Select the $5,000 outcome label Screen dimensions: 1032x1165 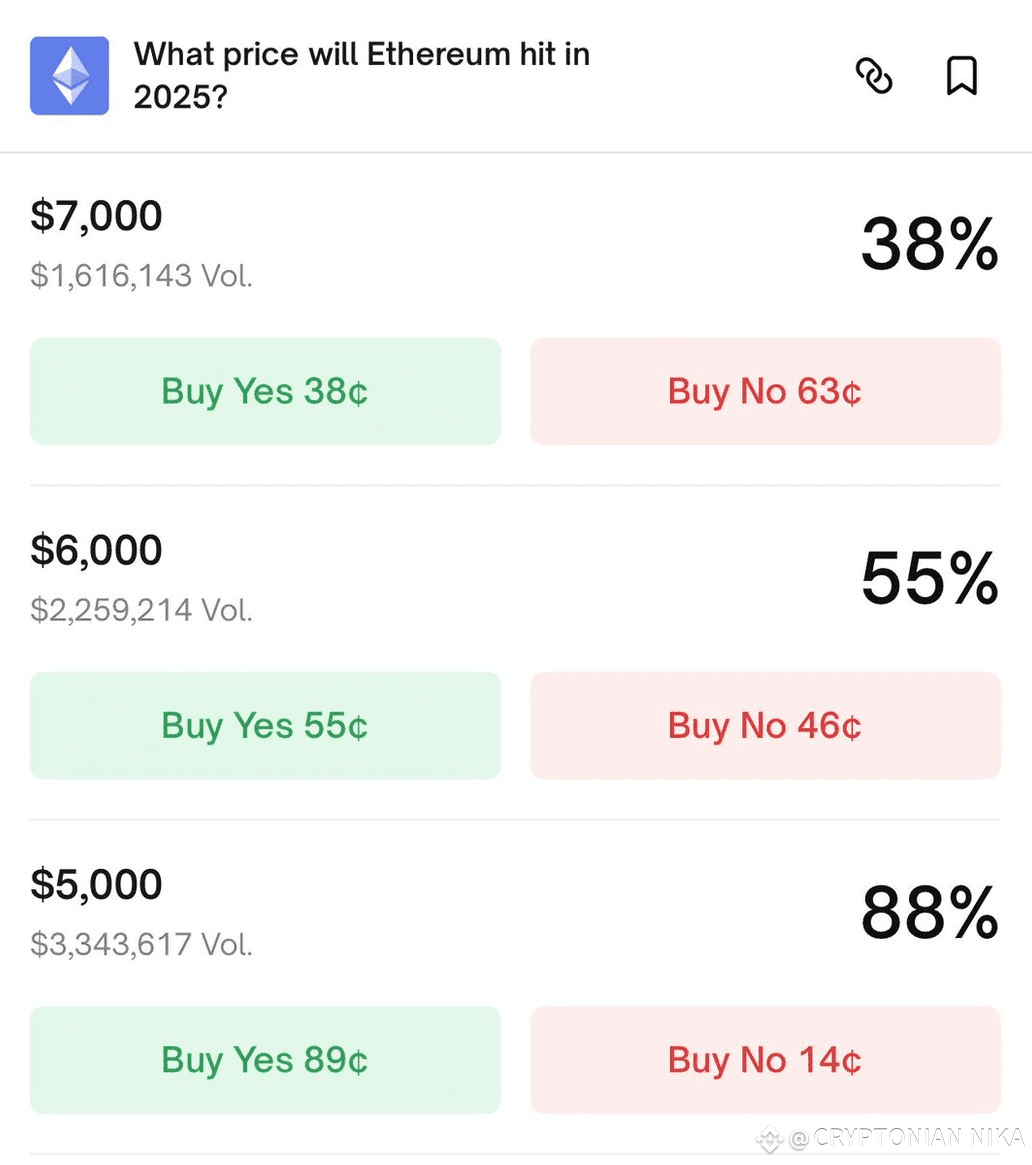[x=96, y=886]
